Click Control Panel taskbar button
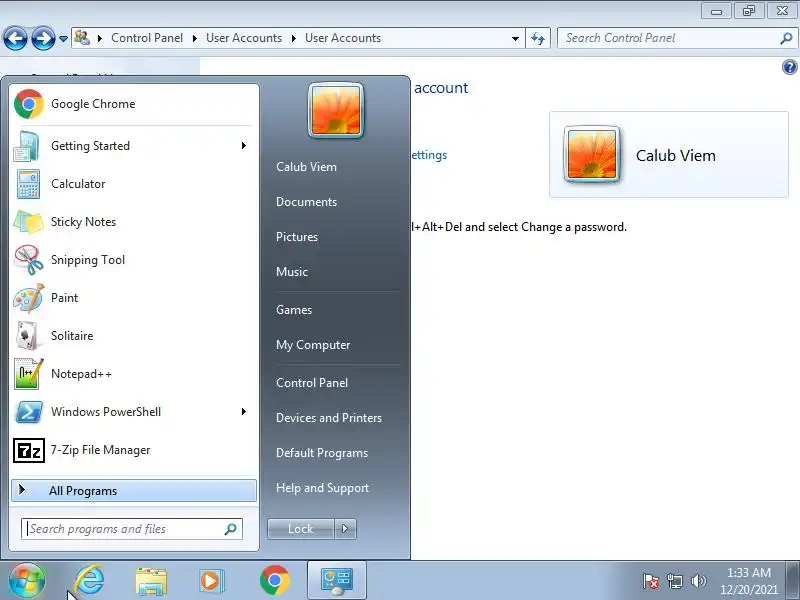 [337, 581]
